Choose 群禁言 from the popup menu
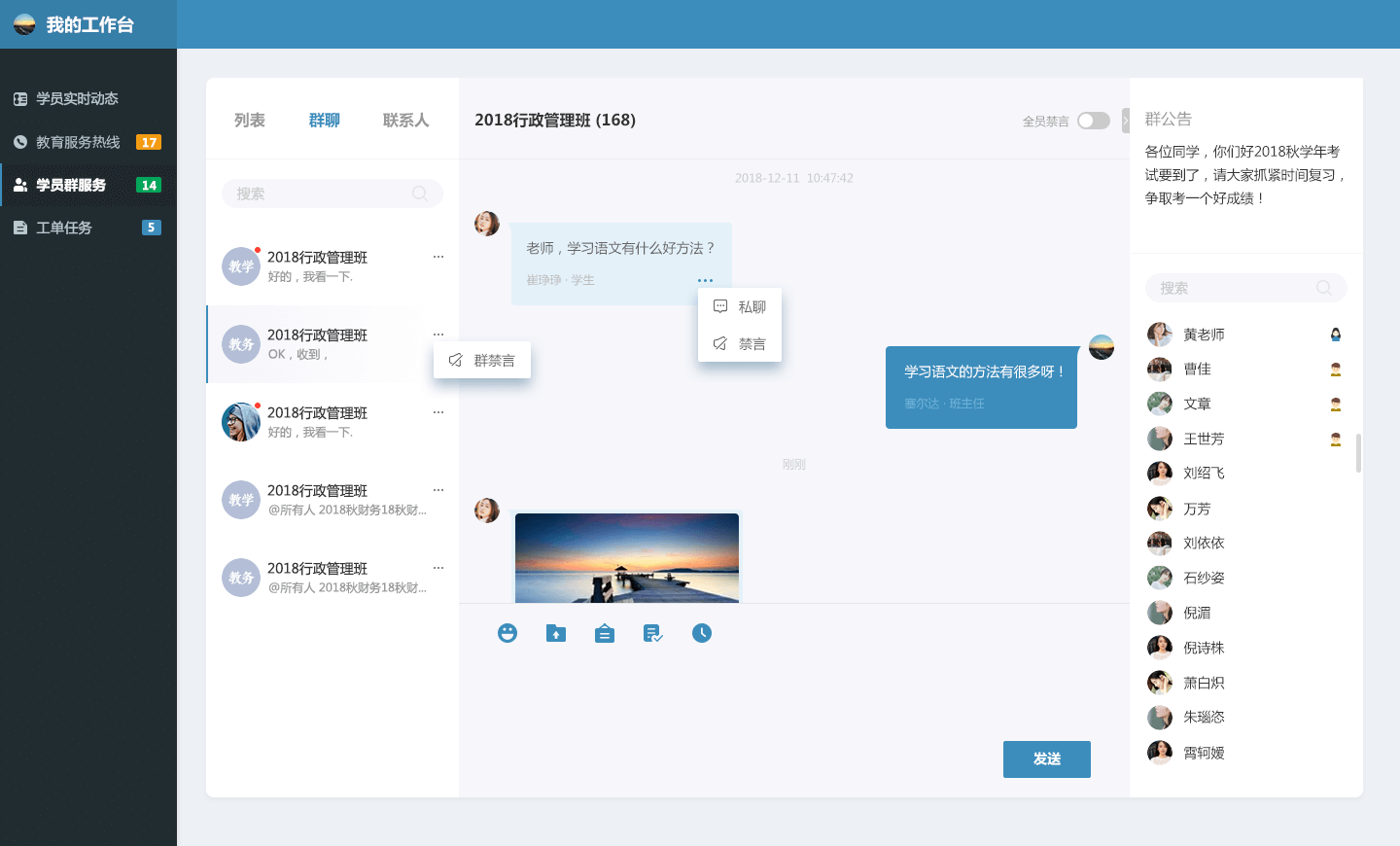 (x=483, y=361)
